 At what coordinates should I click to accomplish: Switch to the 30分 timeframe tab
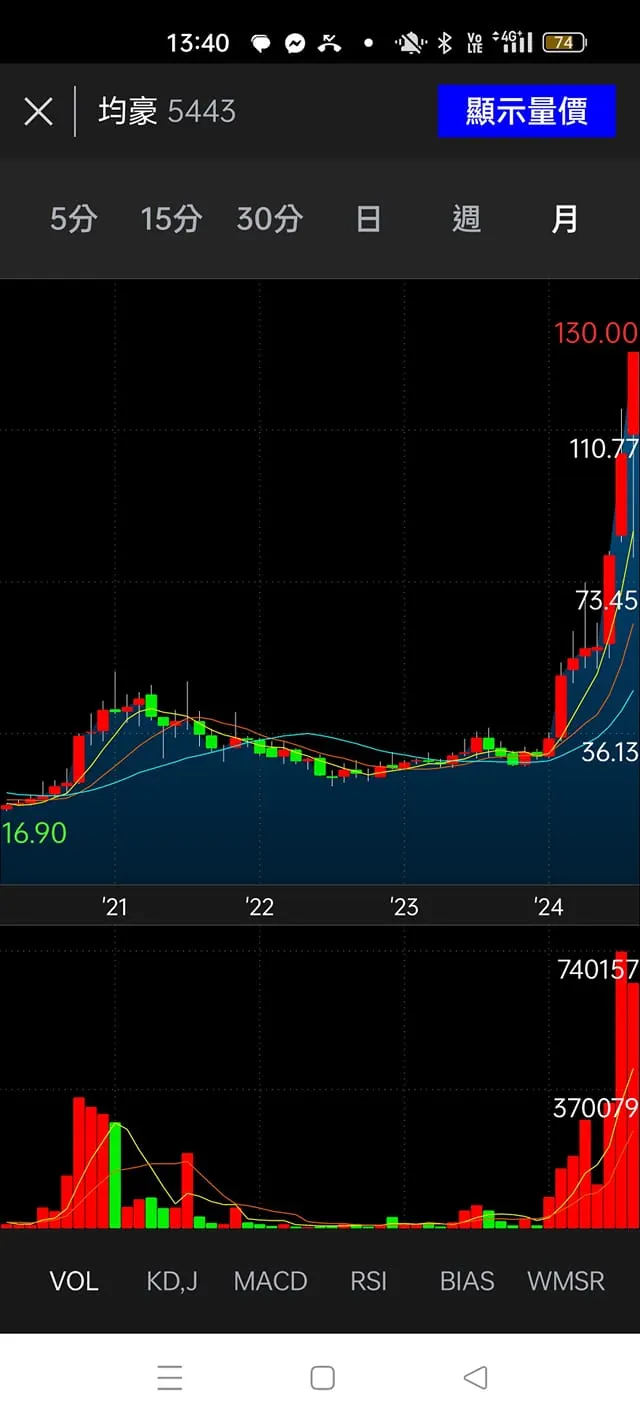[x=269, y=218]
